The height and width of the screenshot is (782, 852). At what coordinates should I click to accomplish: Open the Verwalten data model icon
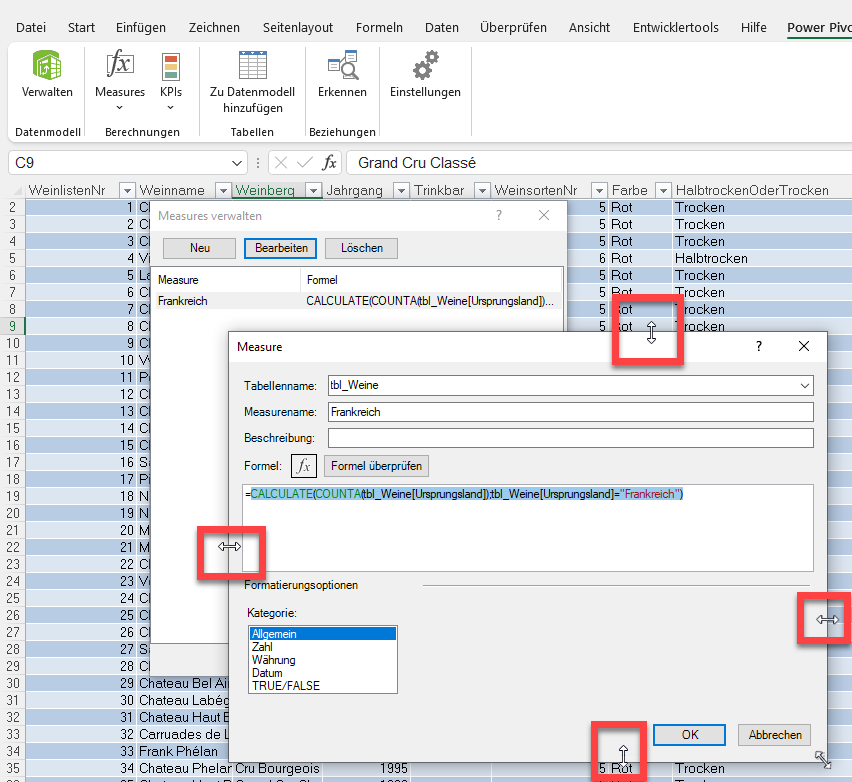[47, 68]
